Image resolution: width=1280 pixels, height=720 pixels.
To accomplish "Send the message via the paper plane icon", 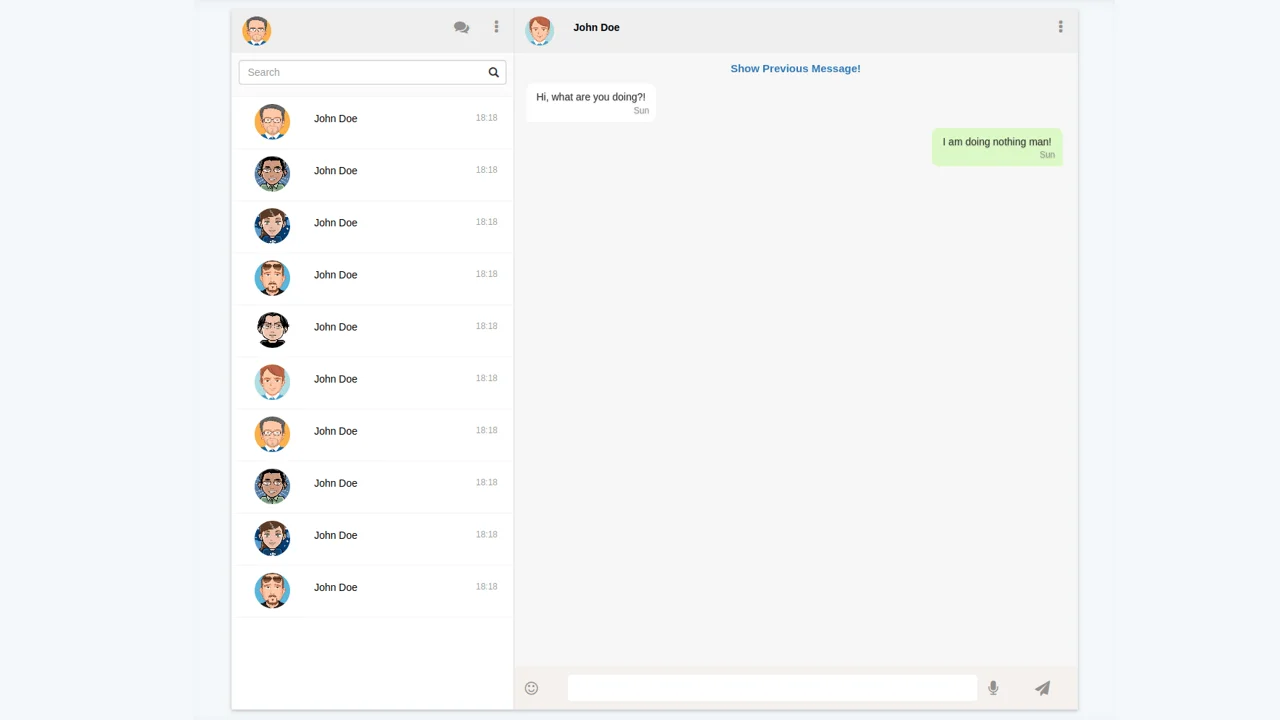I will (1042, 688).
